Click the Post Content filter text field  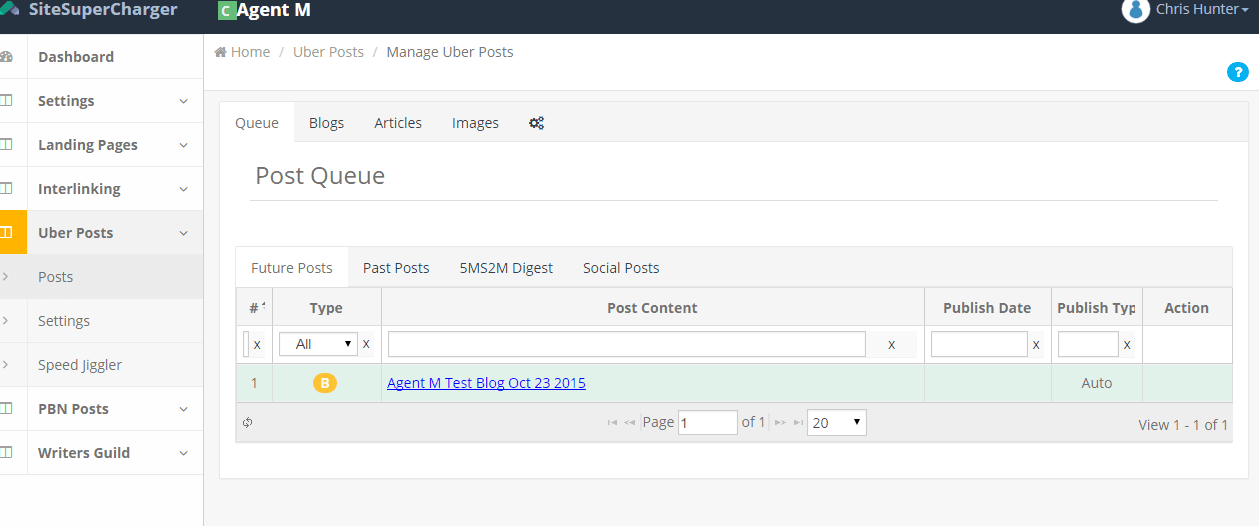tap(626, 344)
